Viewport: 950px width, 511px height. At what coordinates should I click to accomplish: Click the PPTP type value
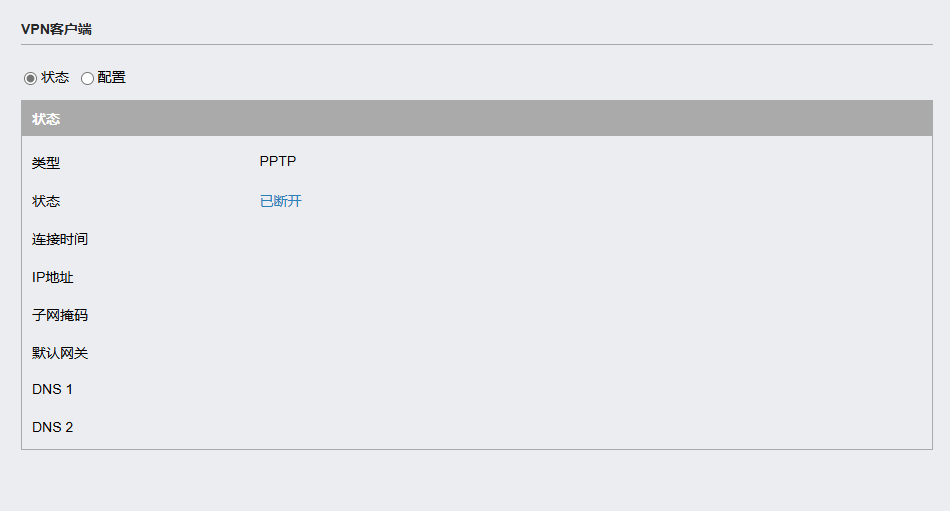(277, 161)
